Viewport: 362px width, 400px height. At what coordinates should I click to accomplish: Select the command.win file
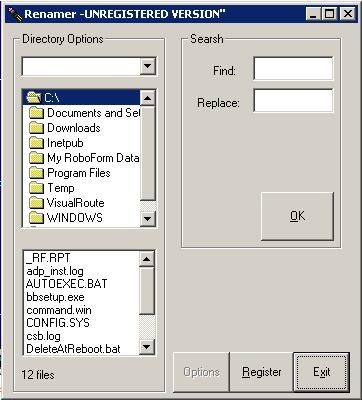[x=59, y=310]
